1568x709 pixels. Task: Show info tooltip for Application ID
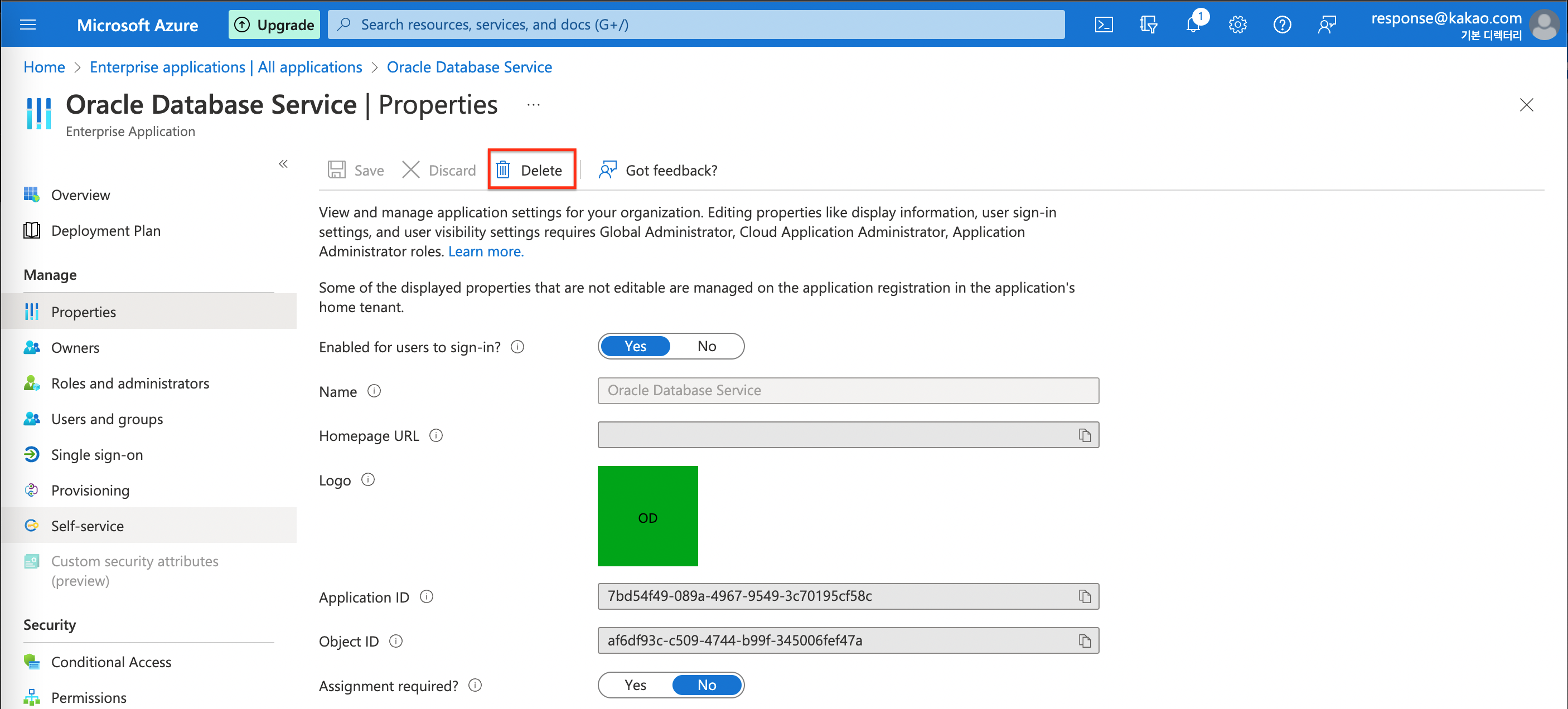(x=427, y=596)
